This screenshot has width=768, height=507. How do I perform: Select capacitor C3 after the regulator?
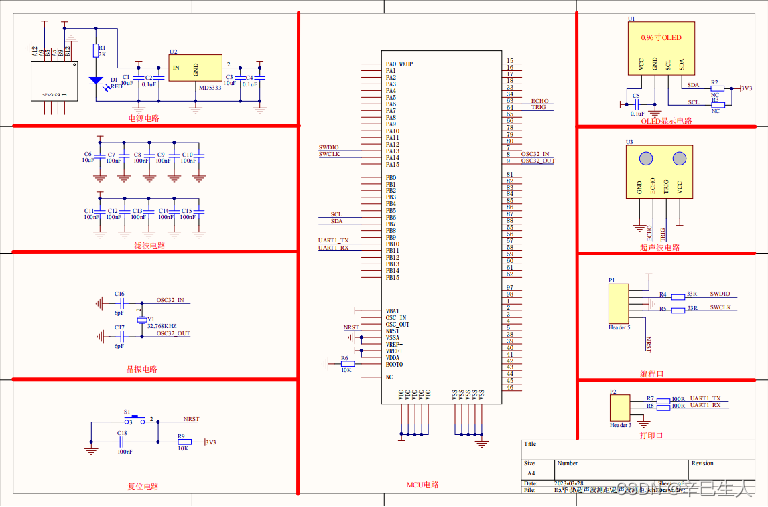(240, 78)
